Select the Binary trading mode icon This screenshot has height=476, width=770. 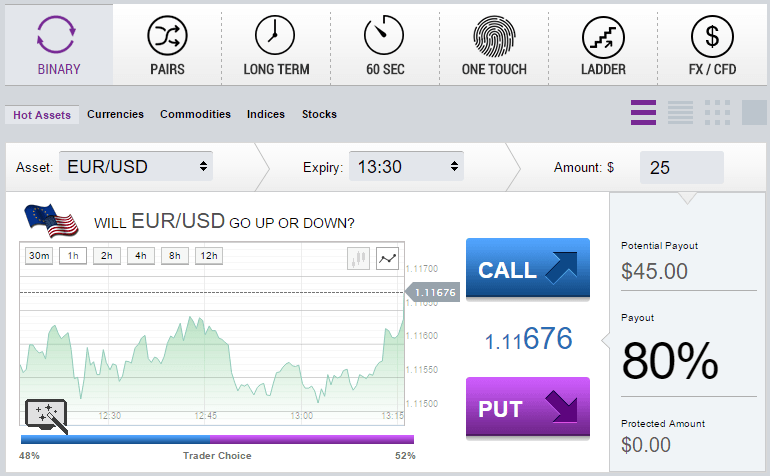coord(55,34)
